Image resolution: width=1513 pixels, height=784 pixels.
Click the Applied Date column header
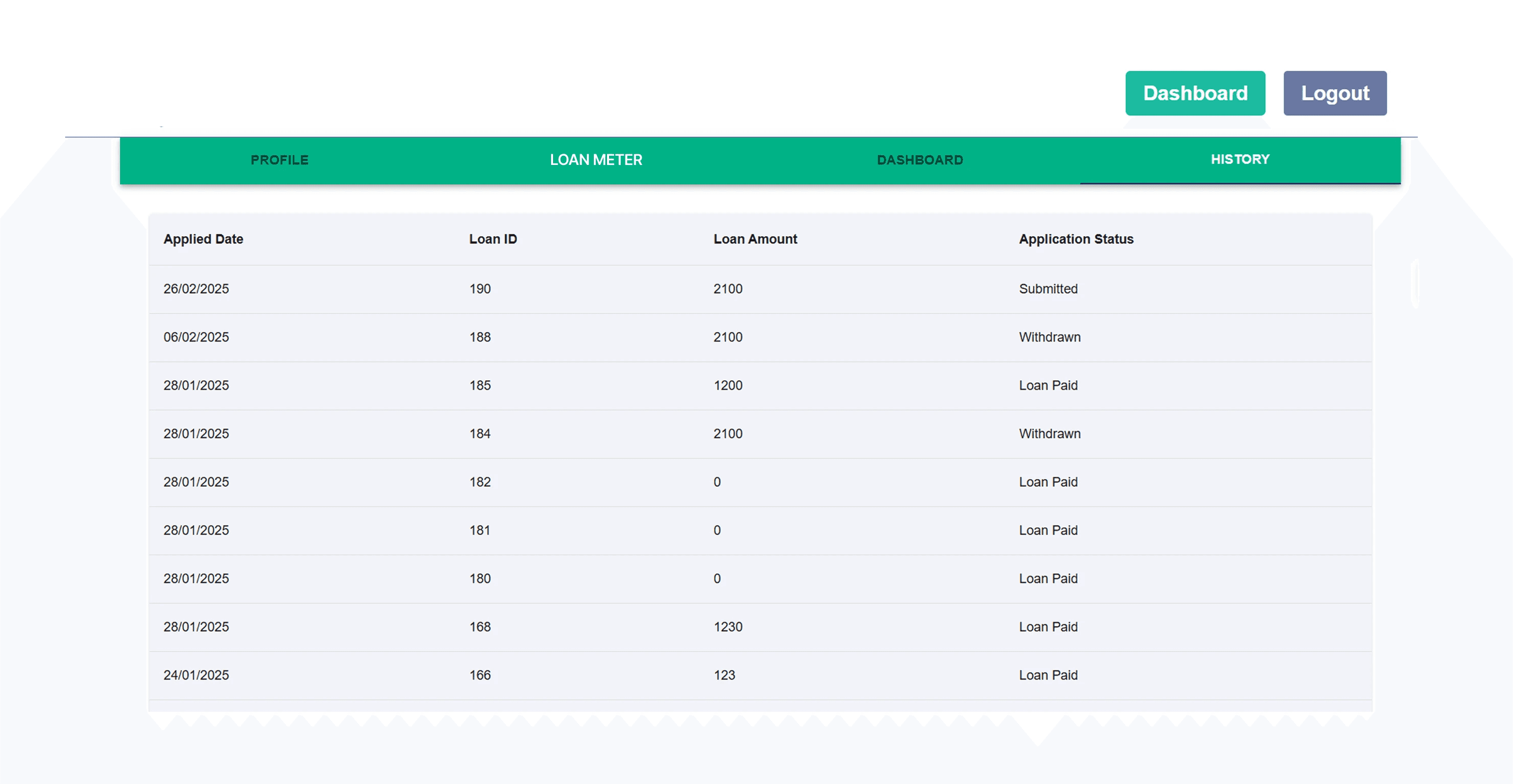(203, 239)
